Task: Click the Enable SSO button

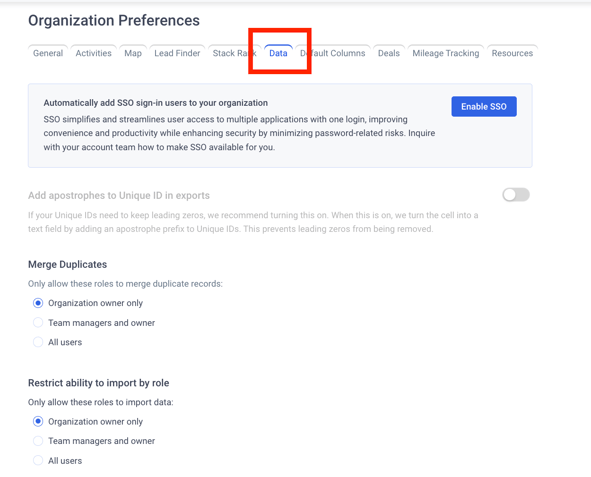Action: tap(484, 107)
